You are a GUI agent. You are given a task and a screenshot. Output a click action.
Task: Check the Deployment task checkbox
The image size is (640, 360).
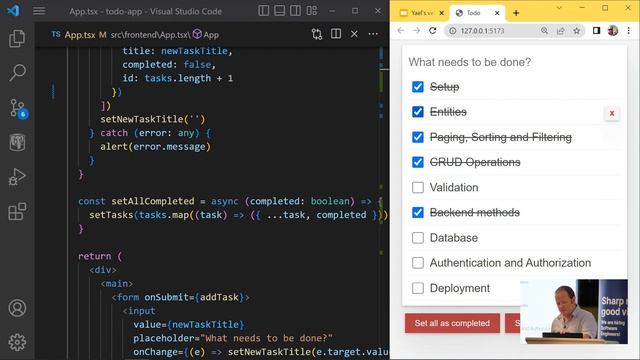pos(418,288)
